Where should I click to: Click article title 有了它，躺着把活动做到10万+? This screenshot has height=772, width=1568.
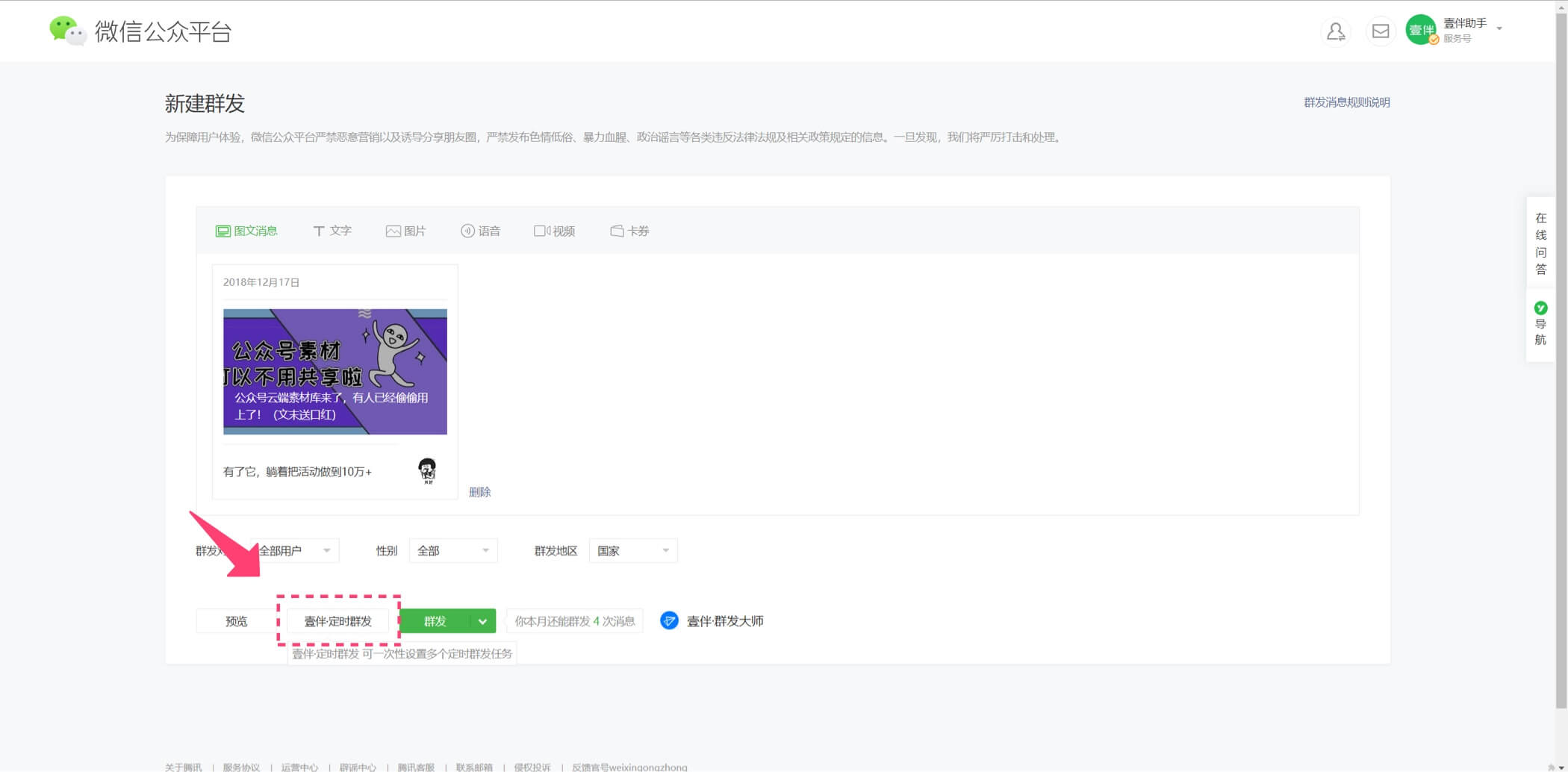point(297,472)
